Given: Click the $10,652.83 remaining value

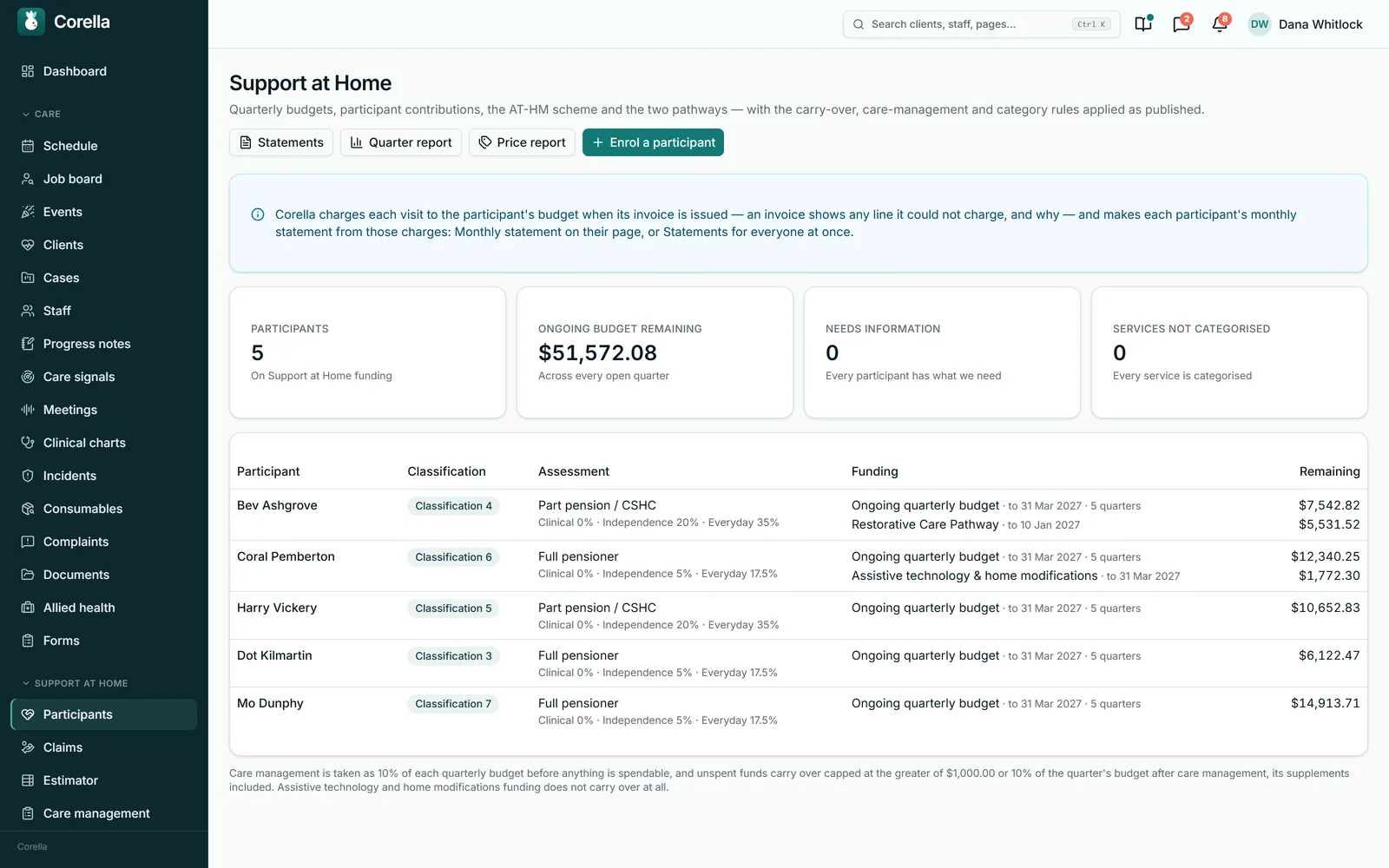Looking at the screenshot, I should 1326,608.
